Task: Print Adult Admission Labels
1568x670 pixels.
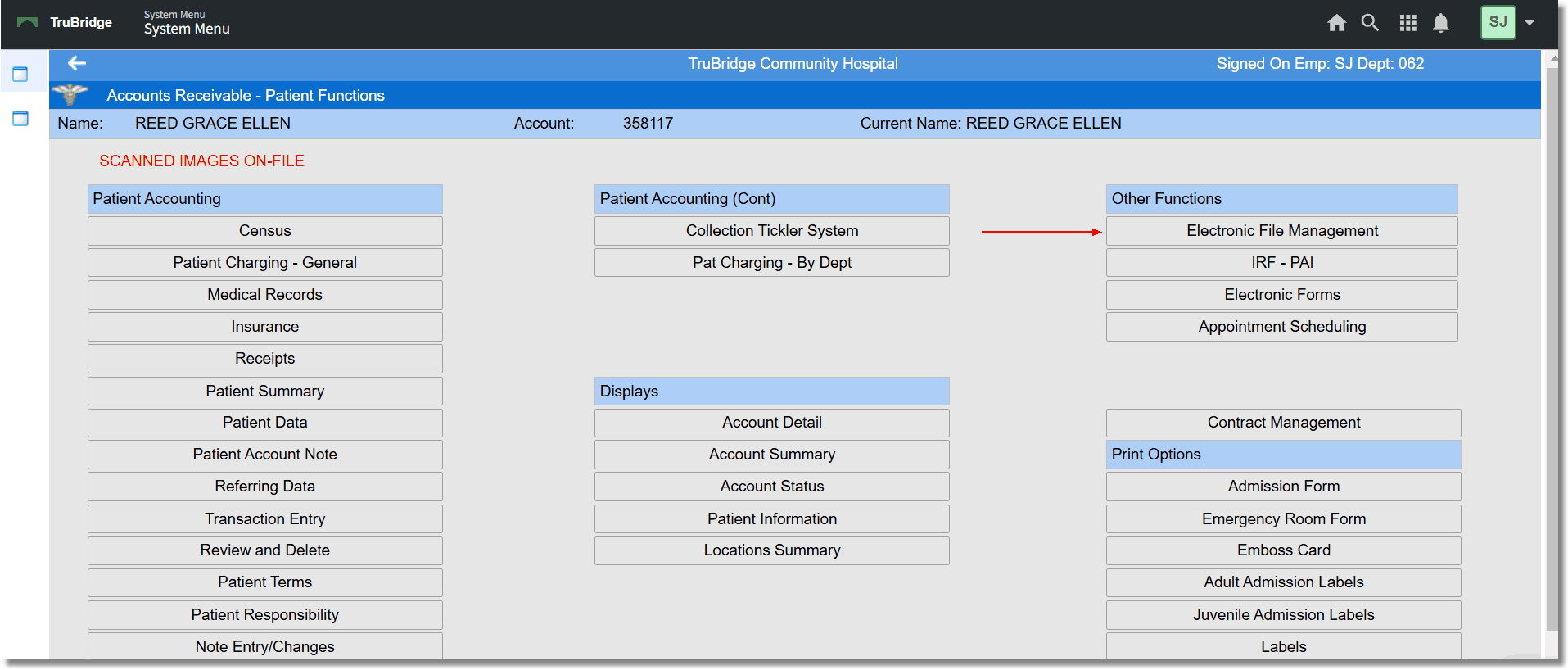Action: (1284, 582)
